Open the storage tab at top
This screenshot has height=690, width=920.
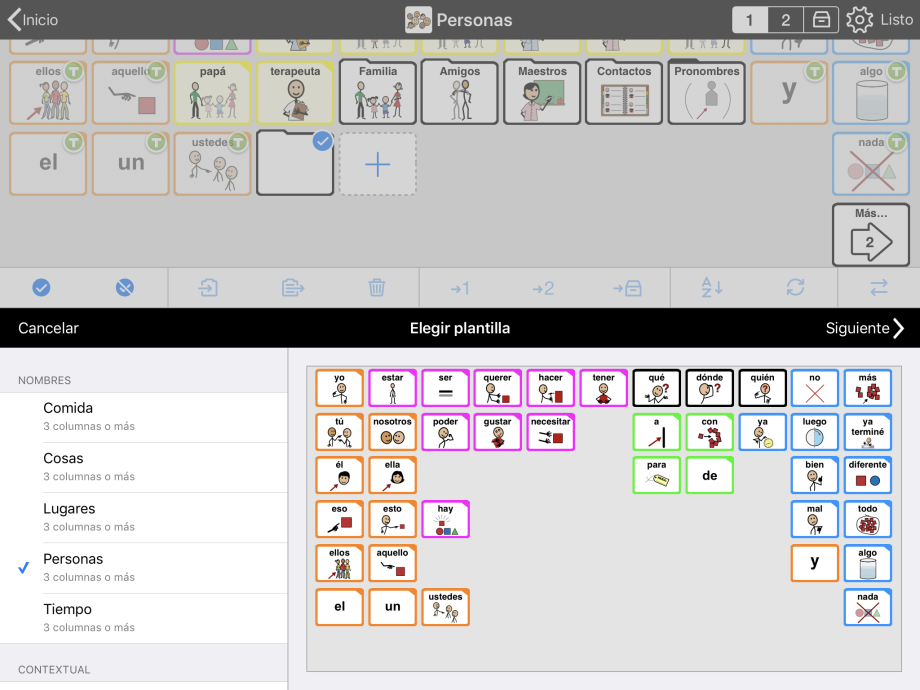(820, 20)
